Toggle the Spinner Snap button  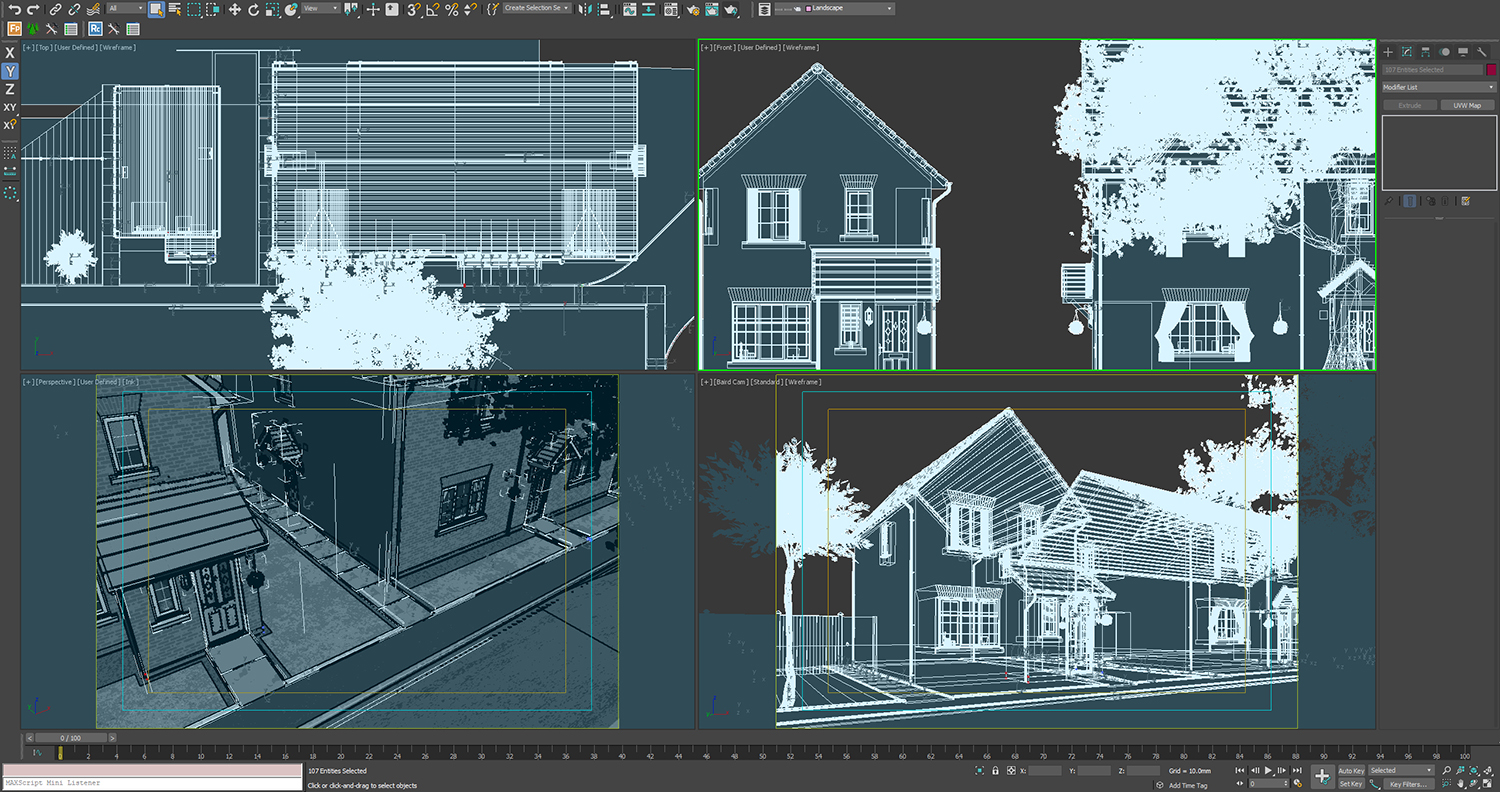click(x=470, y=9)
